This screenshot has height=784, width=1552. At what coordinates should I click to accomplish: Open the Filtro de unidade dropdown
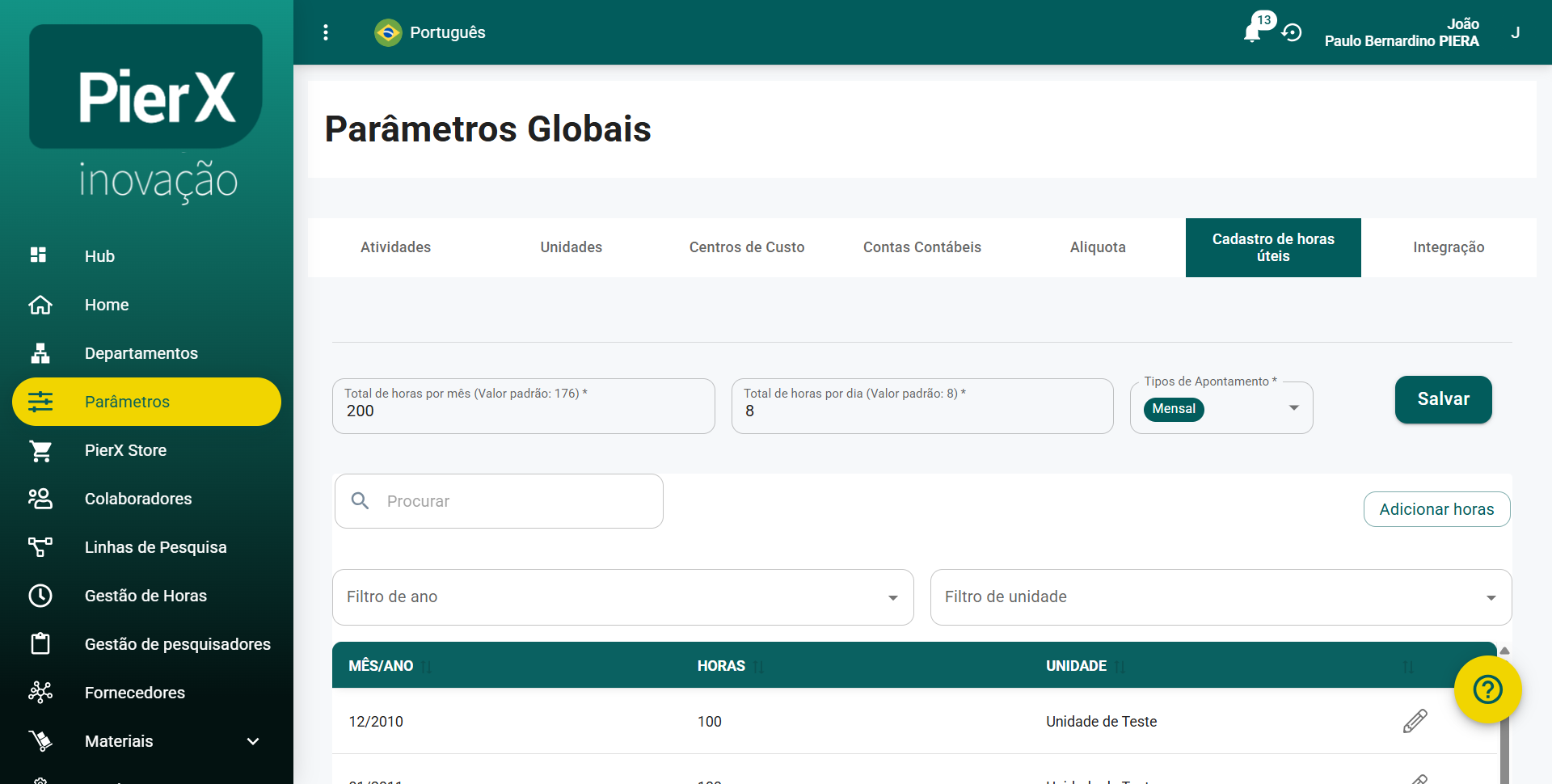pyautogui.click(x=1221, y=597)
